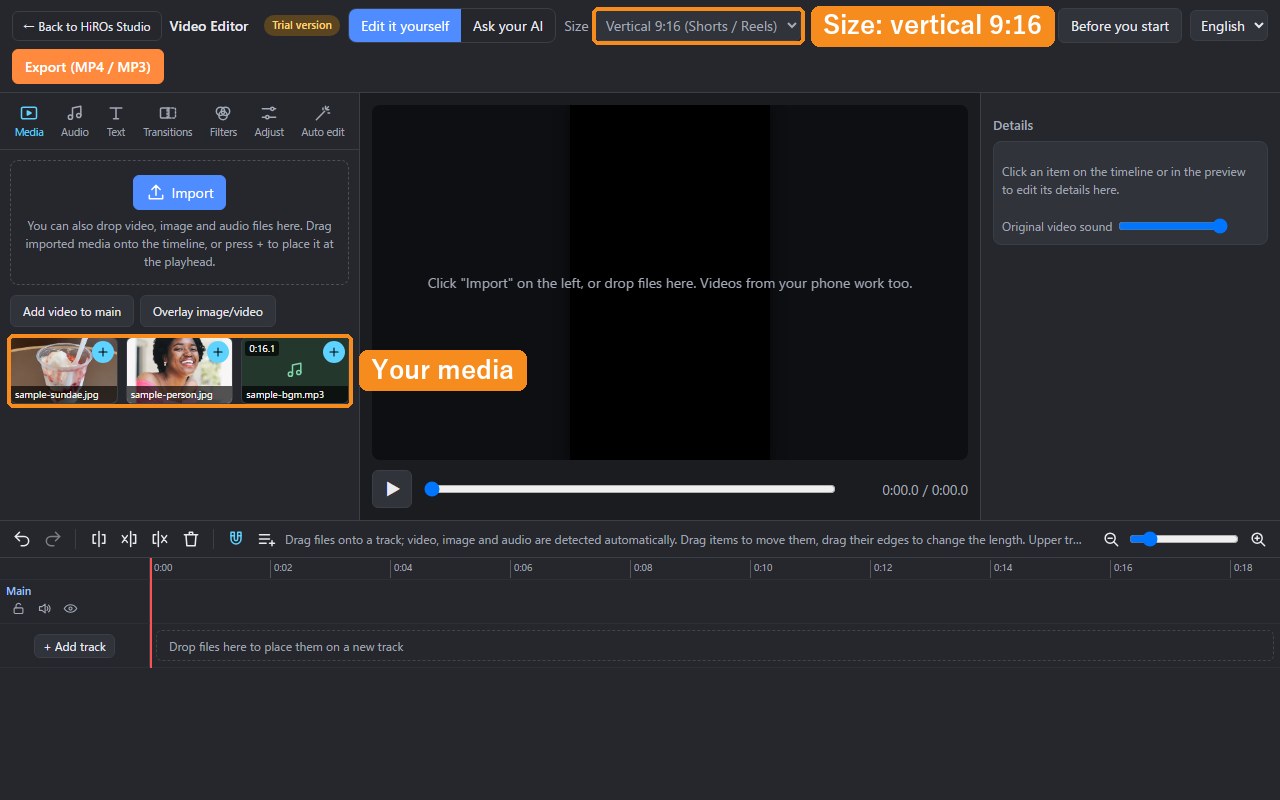1280x800 pixels.
Task: Open the Adjust tab
Action: click(x=269, y=121)
